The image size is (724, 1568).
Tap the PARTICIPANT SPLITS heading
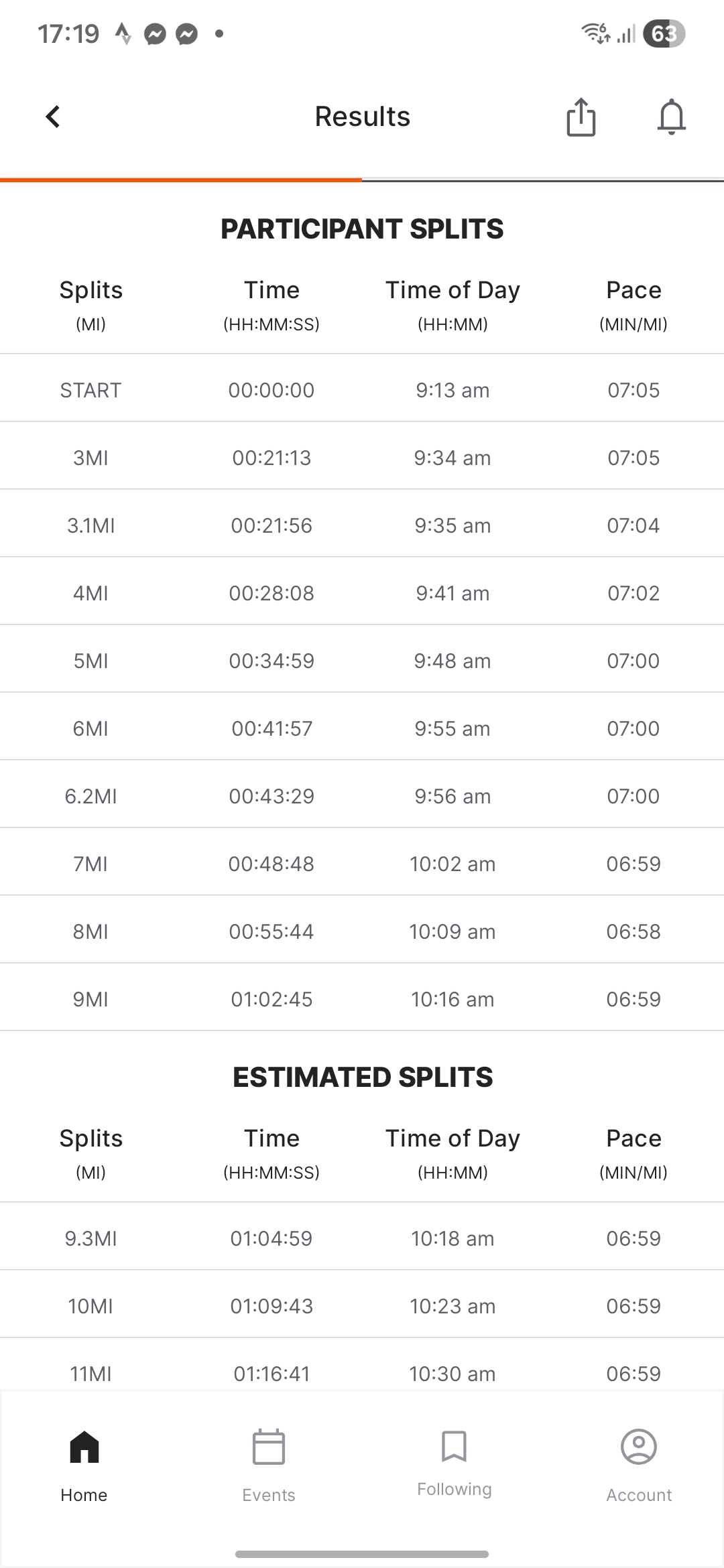click(x=362, y=229)
